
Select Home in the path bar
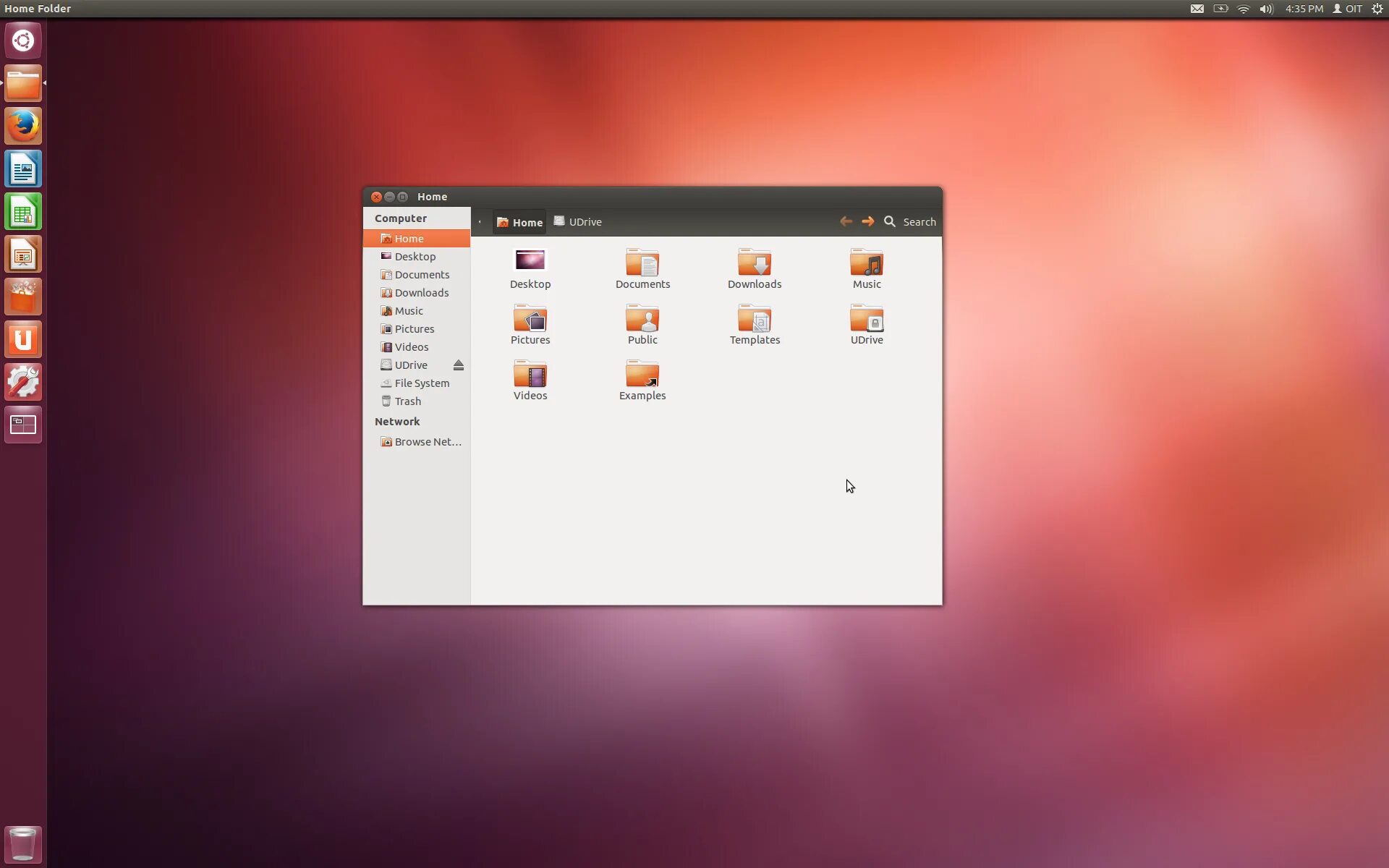point(519,223)
